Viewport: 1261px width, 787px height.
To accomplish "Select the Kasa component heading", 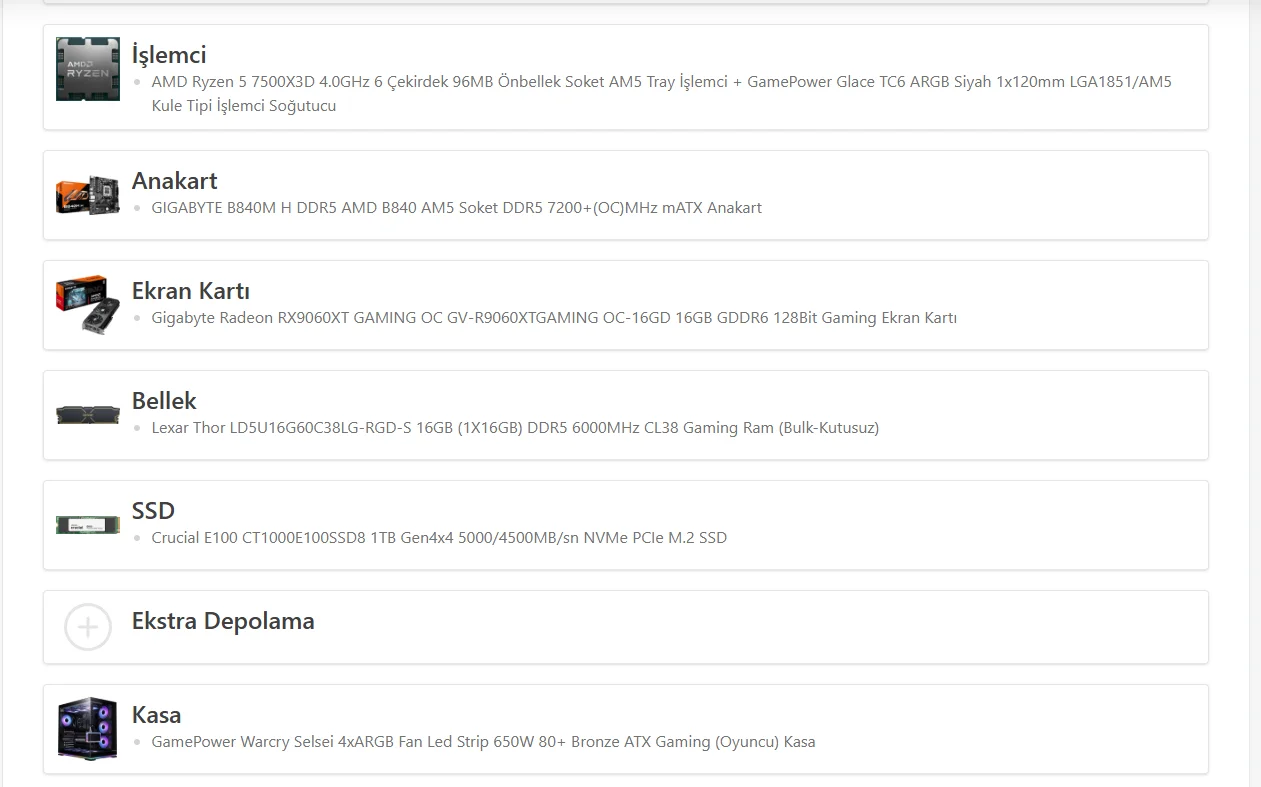I will 156,715.
